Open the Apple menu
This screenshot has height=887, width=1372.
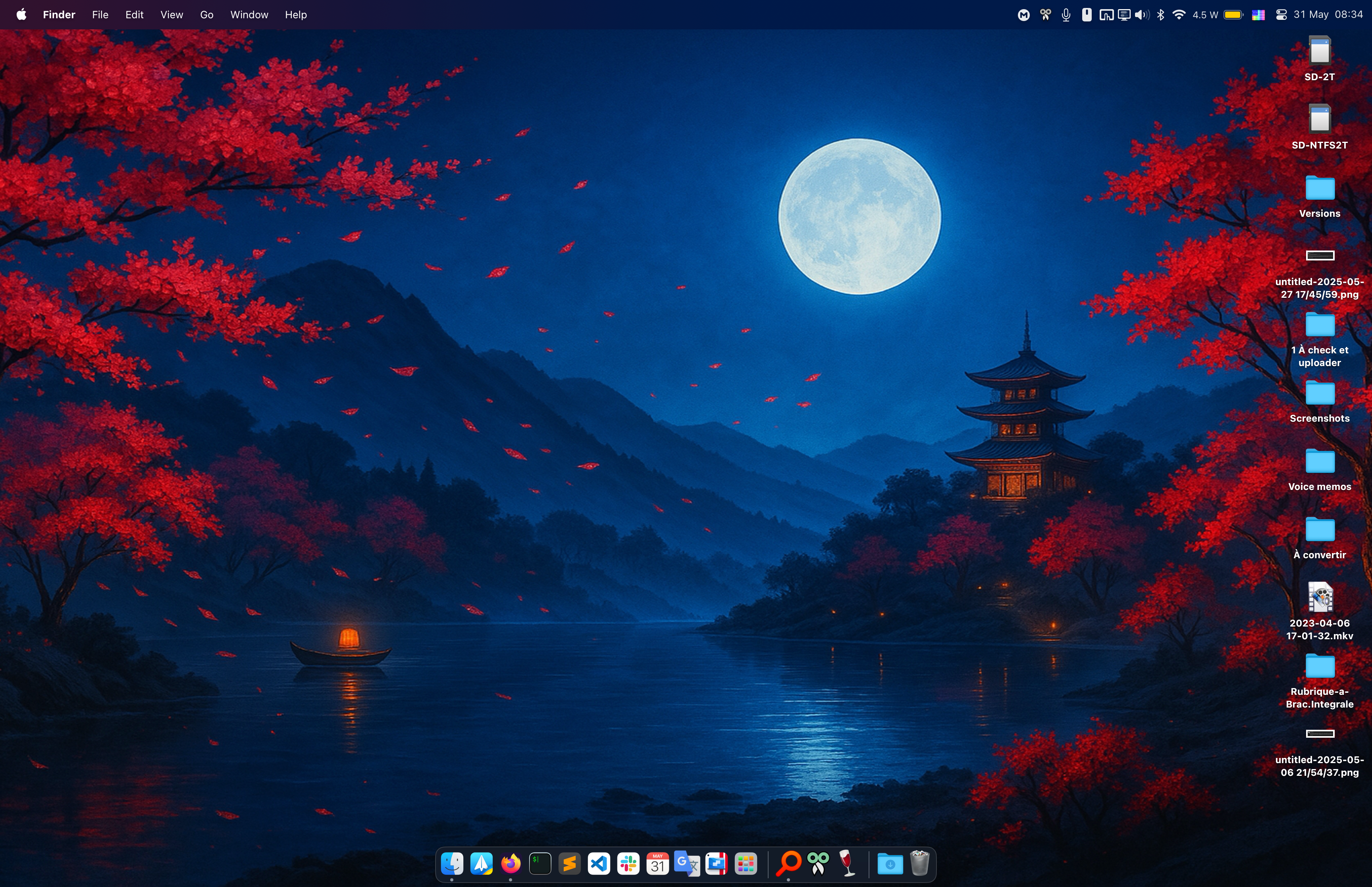click(x=21, y=15)
